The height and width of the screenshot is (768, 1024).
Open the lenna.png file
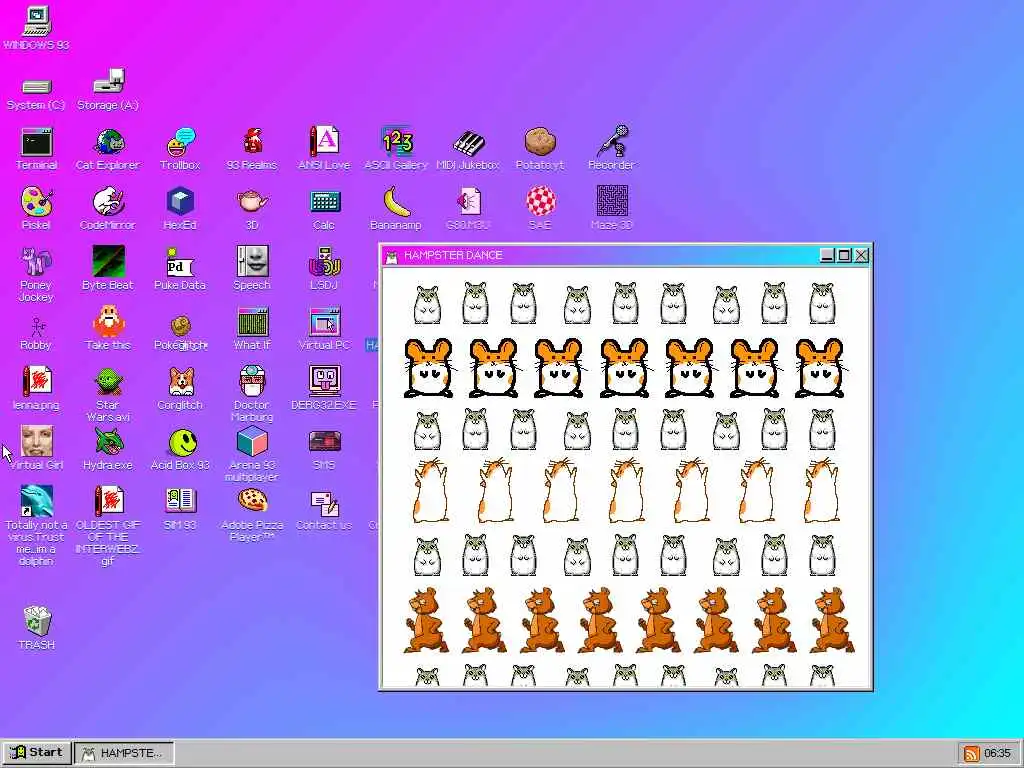pos(37,381)
